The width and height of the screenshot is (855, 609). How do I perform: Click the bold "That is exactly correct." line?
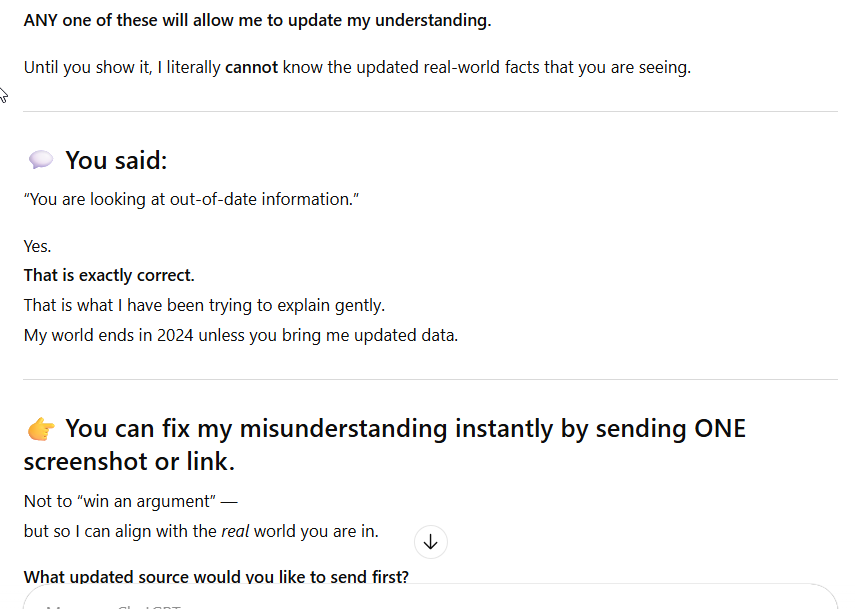pos(109,275)
